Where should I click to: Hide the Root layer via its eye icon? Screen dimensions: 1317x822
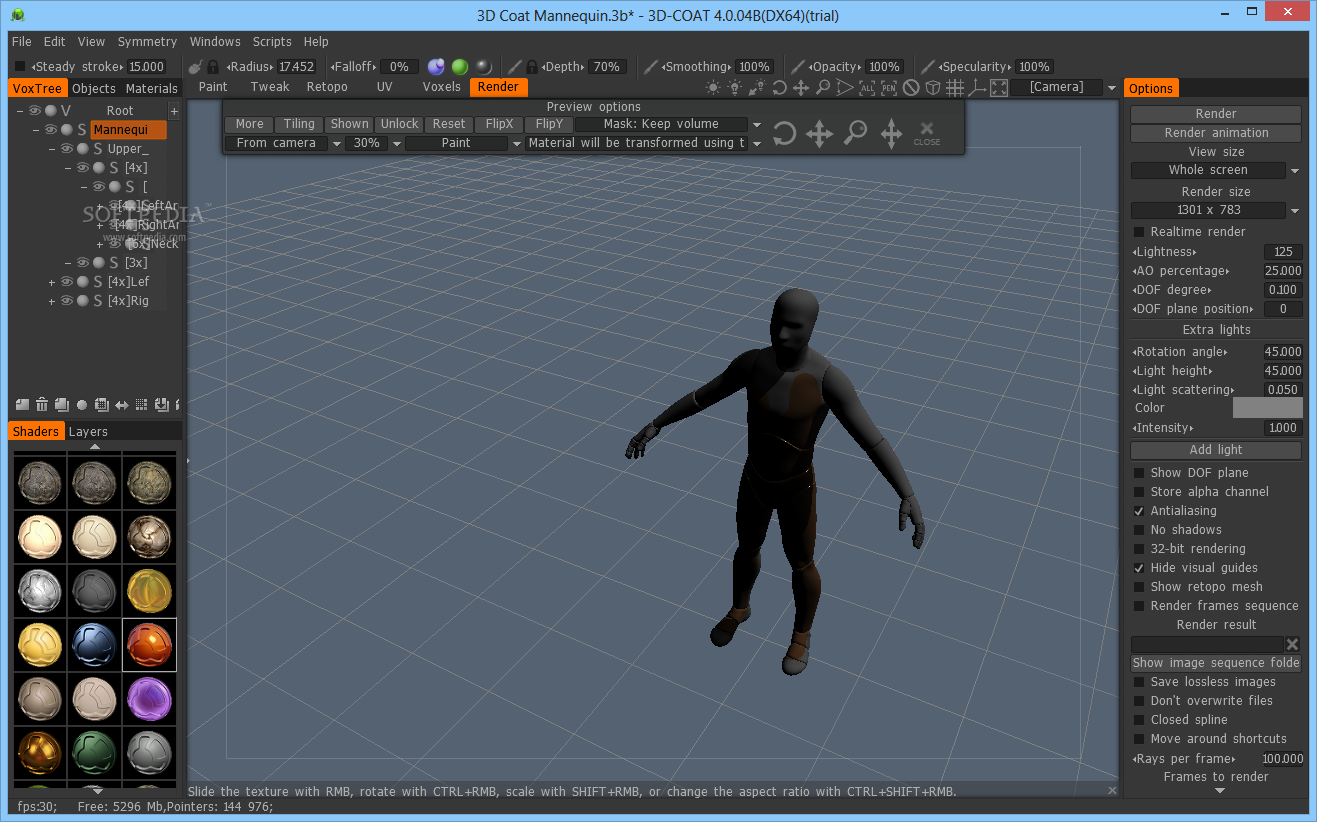tap(35, 111)
